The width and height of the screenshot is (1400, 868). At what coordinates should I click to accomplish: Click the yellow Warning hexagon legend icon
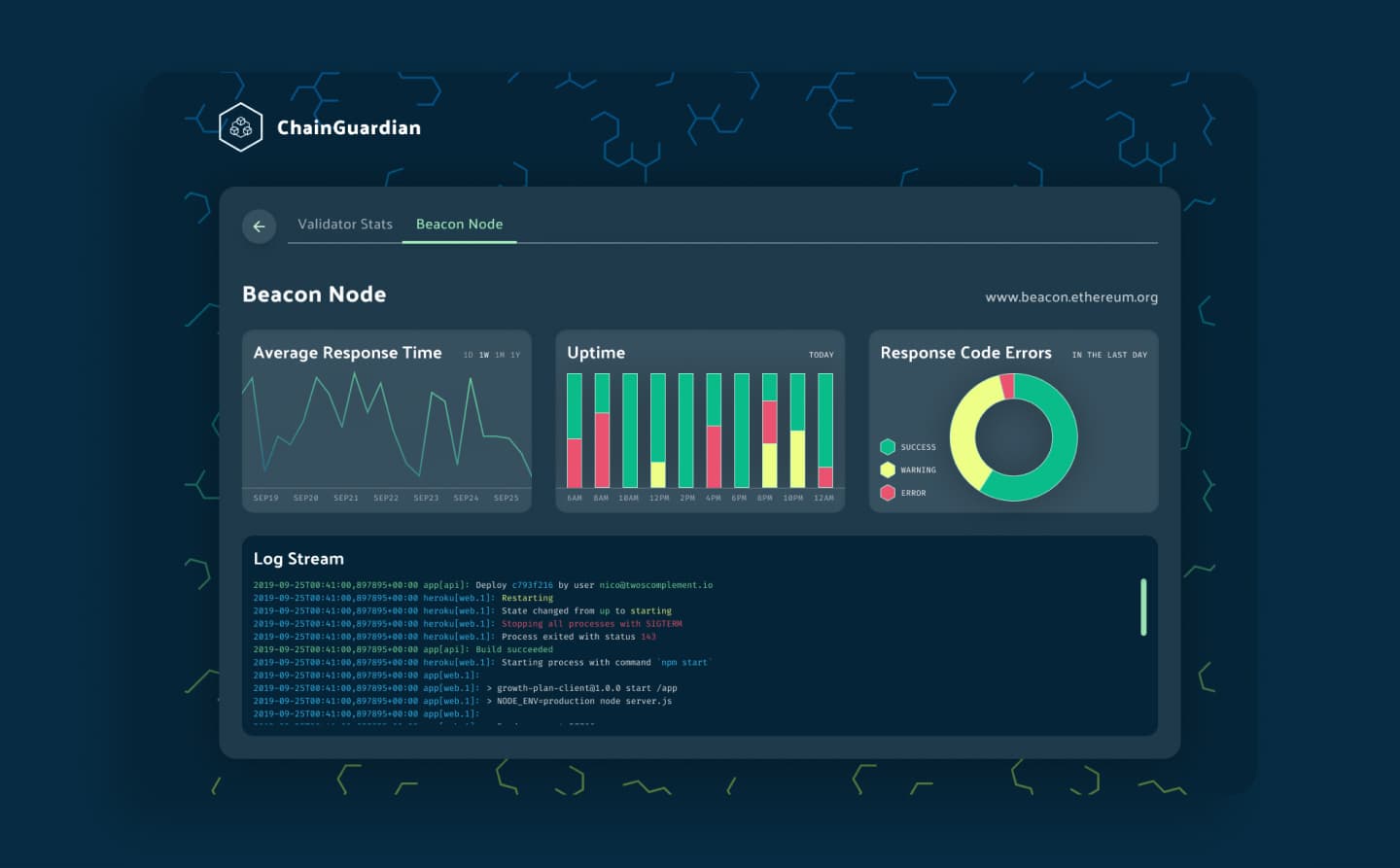[888, 469]
